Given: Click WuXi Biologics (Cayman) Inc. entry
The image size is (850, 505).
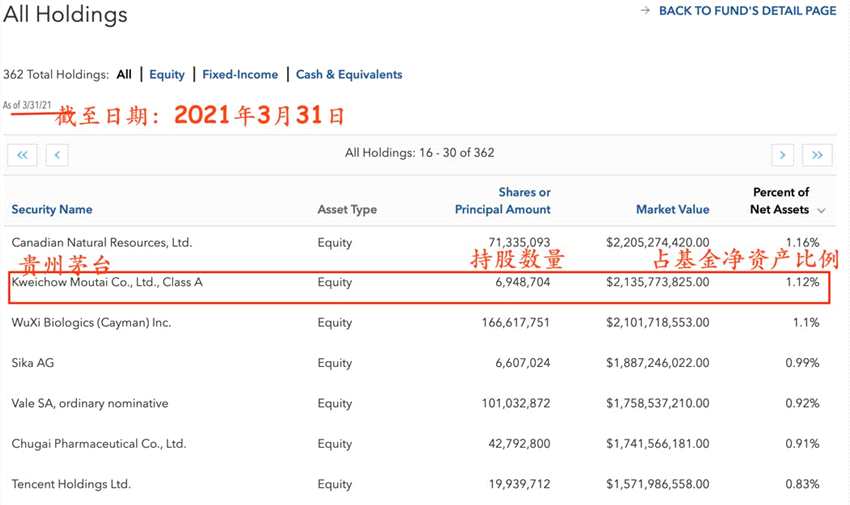Looking at the screenshot, I should tap(91, 323).
